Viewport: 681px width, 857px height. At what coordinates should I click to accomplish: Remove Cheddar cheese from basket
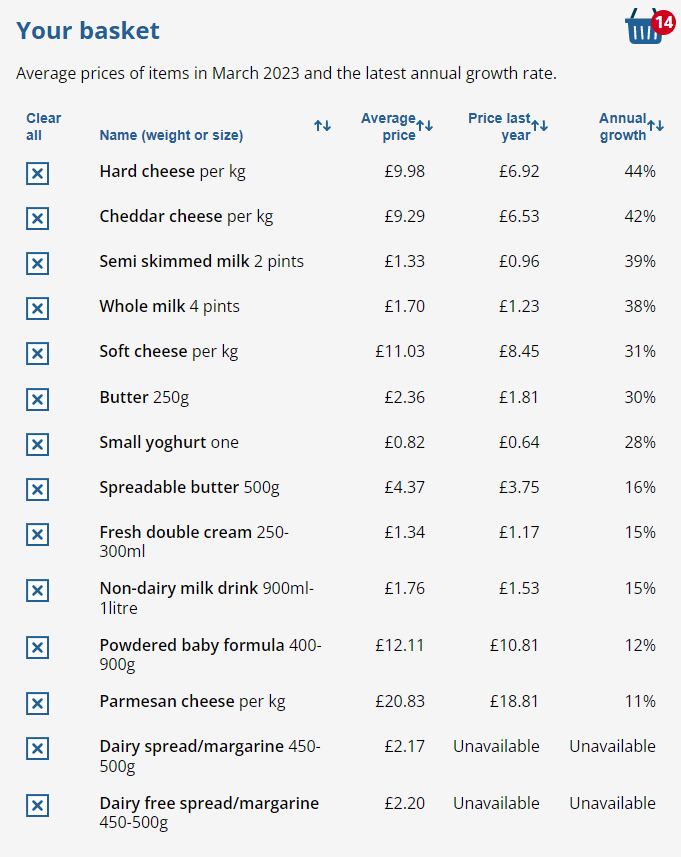(37, 219)
